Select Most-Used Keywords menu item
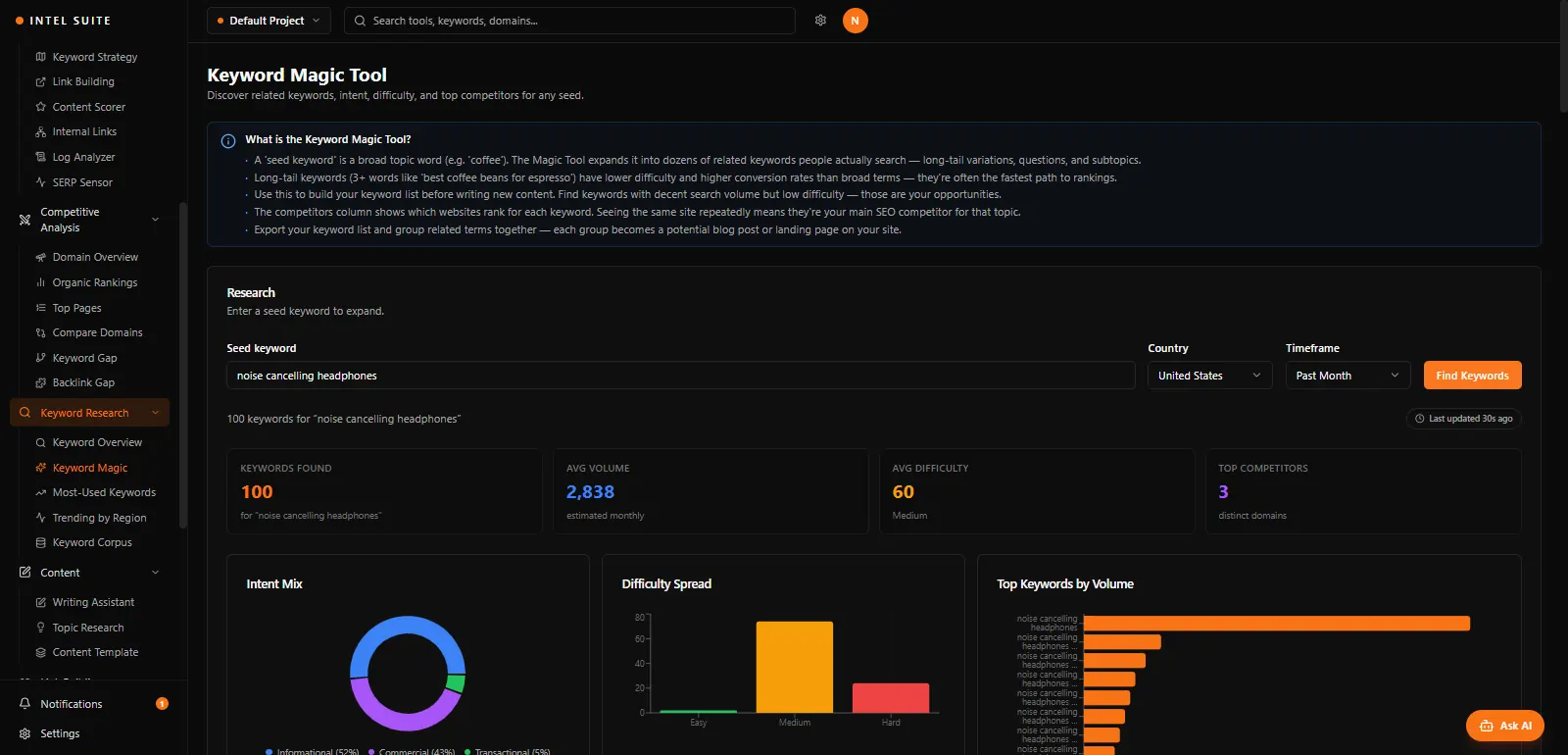The image size is (1568, 755). [104, 492]
